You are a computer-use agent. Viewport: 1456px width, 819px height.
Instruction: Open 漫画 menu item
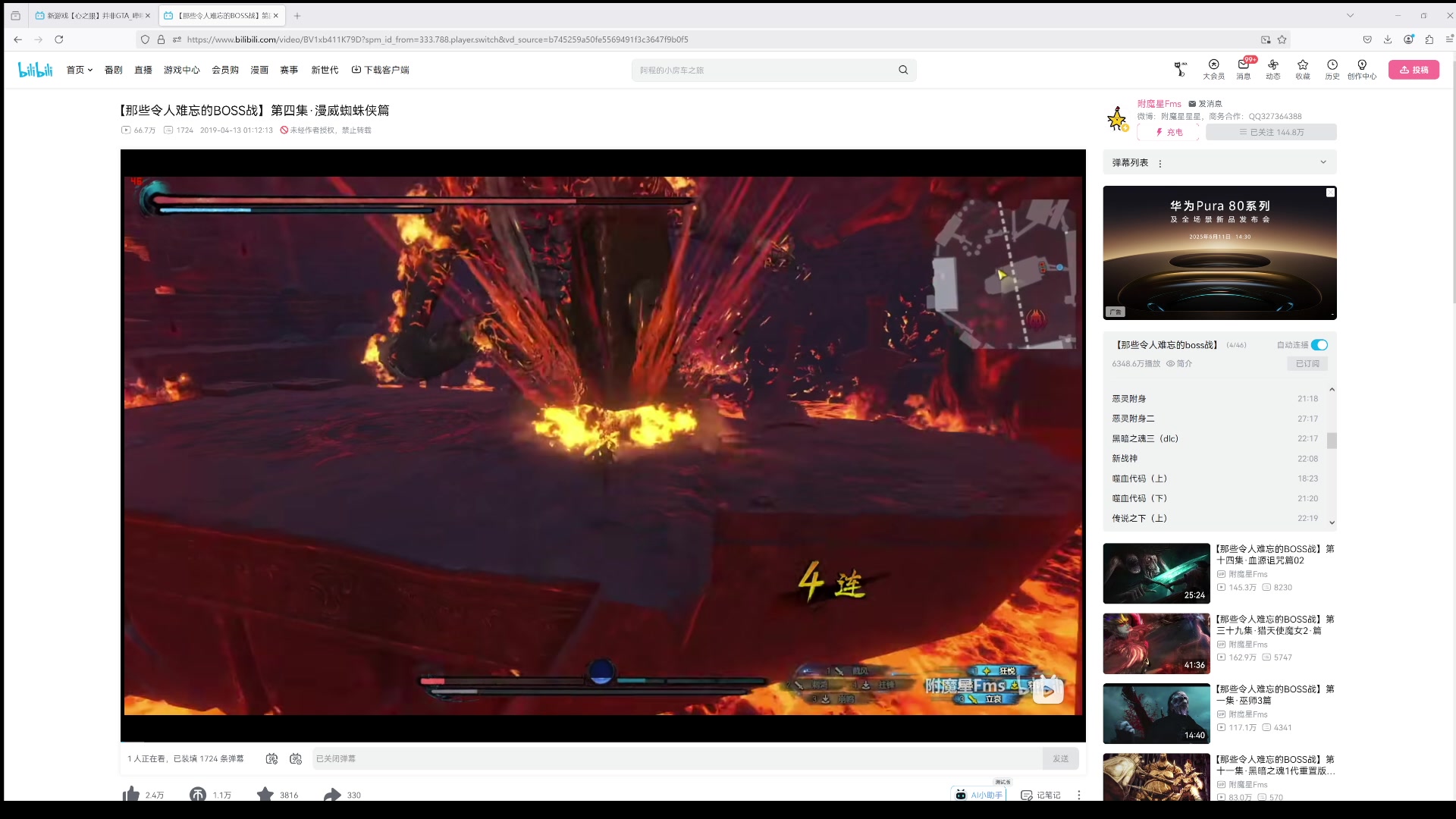click(259, 70)
